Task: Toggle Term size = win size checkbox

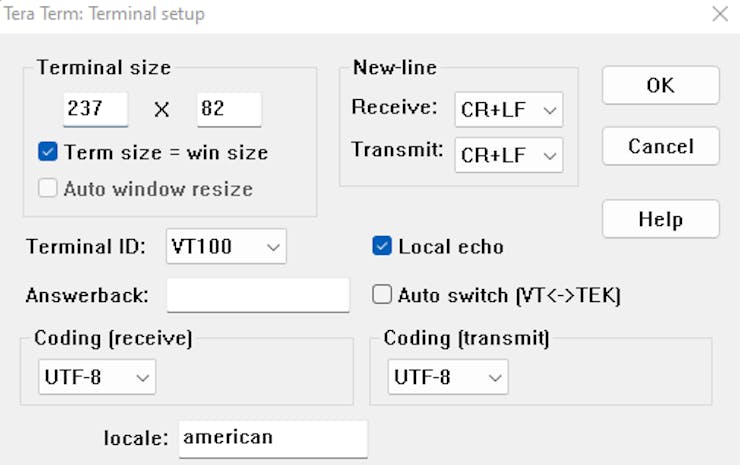Action: 48,153
